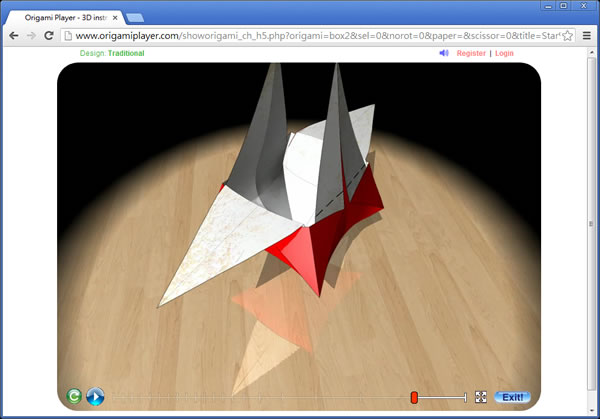Viewport: 600px width, 419px height.
Task: Click the scrollbar down arrow
Action: [x=592, y=410]
